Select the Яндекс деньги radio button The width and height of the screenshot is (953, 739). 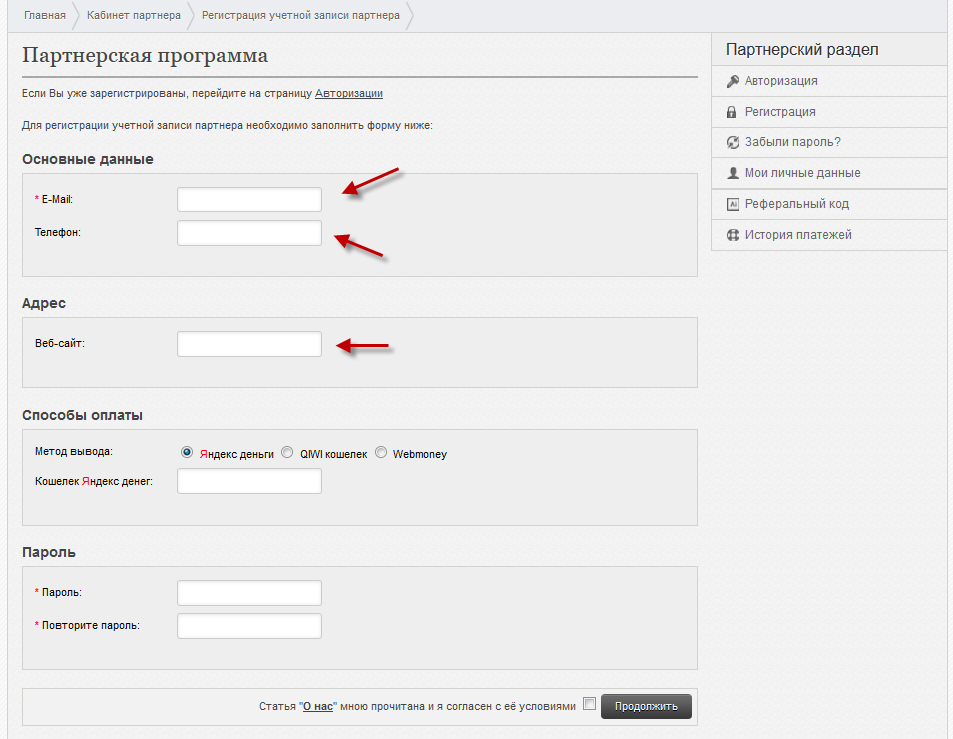click(187, 452)
